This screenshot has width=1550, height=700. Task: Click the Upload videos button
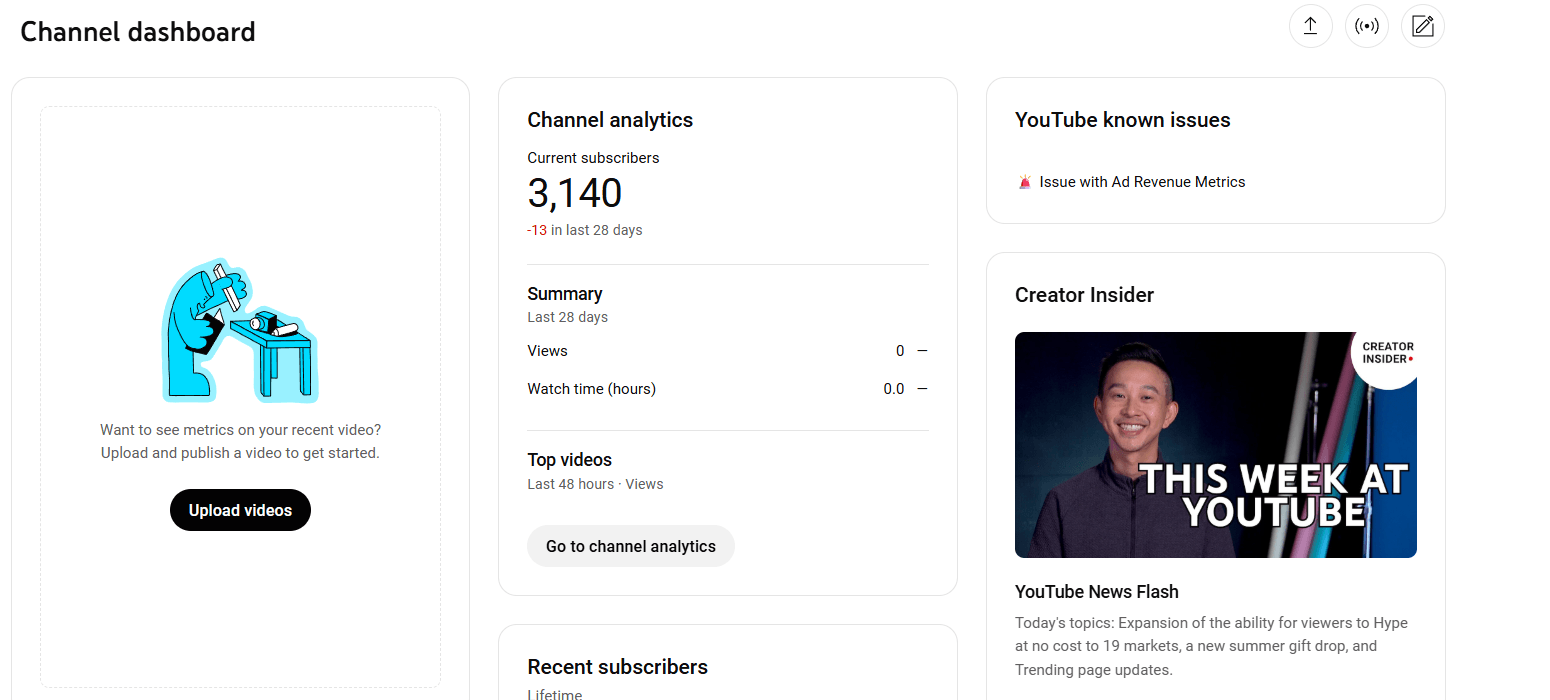tap(240, 510)
